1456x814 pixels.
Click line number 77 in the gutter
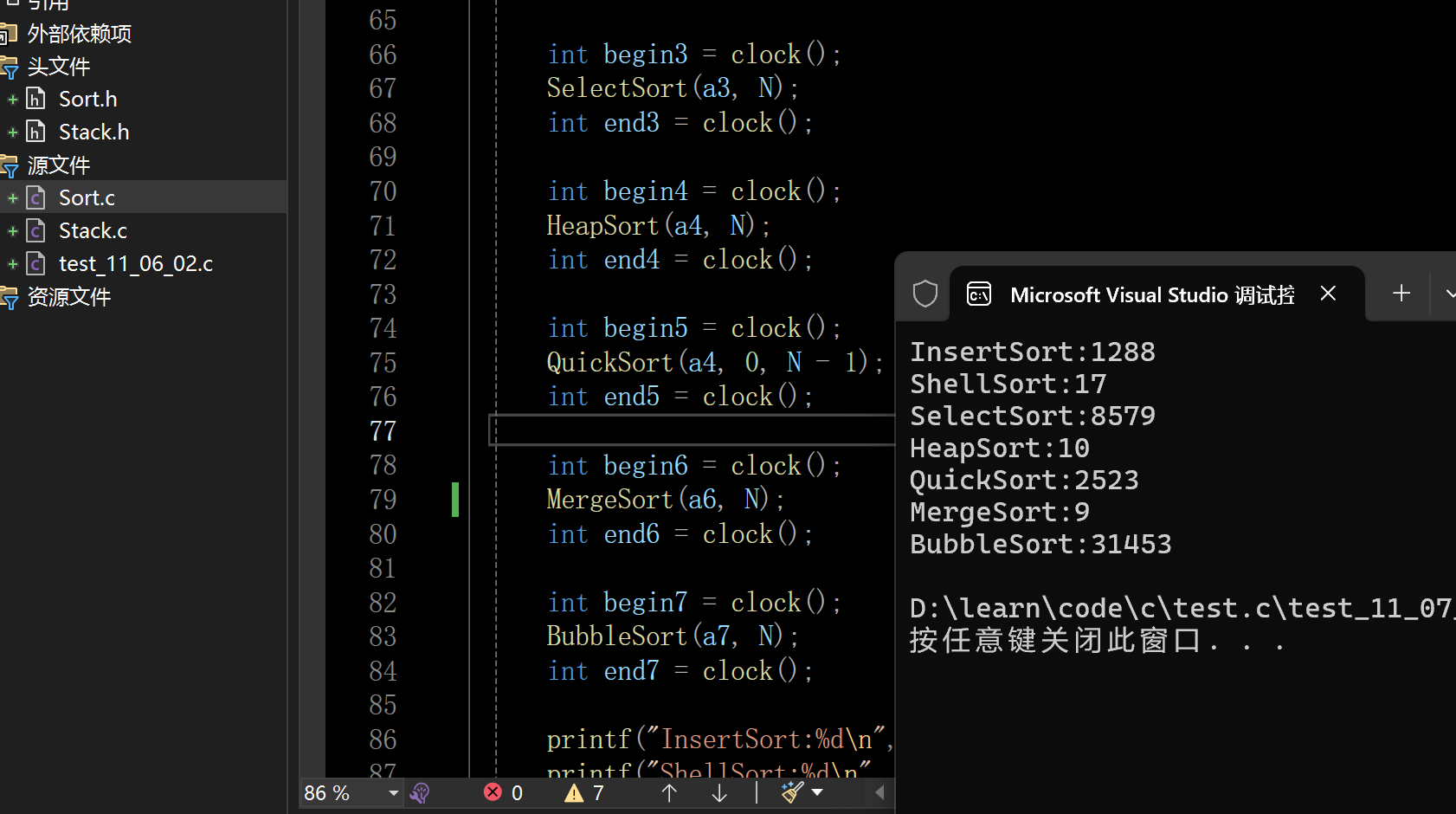pyautogui.click(x=383, y=430)
